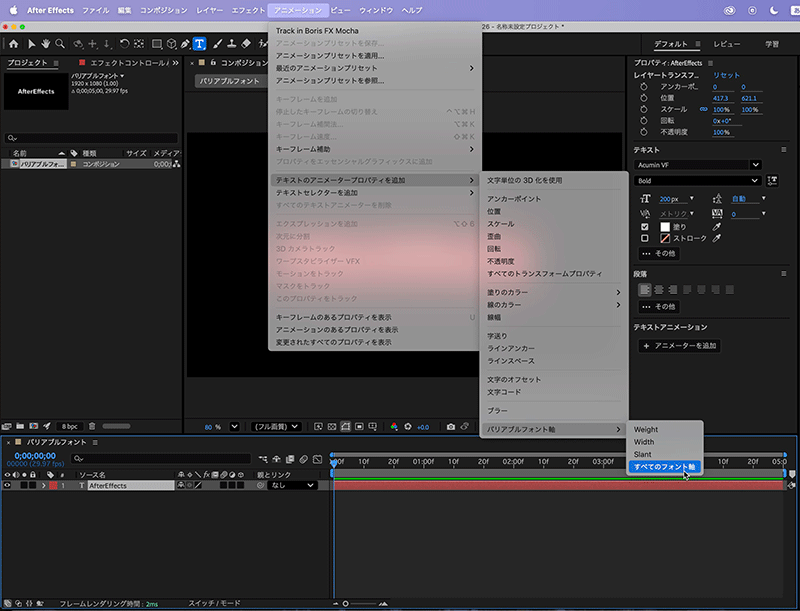Click the snapshot camera icon below viewer
Viewport: 800px width, 611px height.
click(451, 426)
